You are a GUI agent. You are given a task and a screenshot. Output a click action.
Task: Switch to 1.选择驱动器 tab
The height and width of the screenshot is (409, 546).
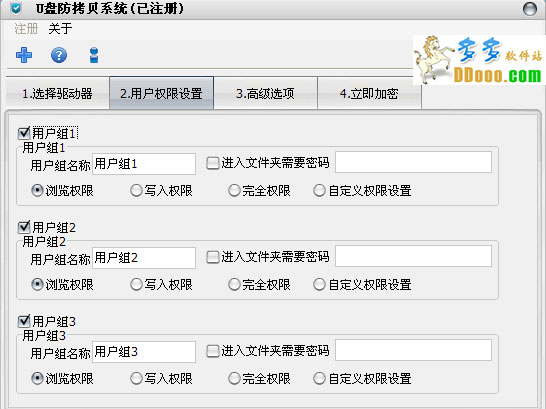(x=57, y=93)
